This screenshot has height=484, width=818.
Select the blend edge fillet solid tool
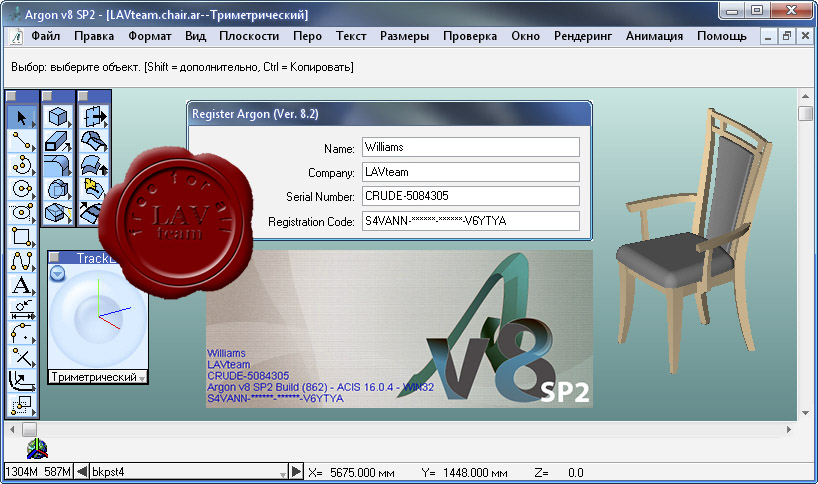pos(57,165)
